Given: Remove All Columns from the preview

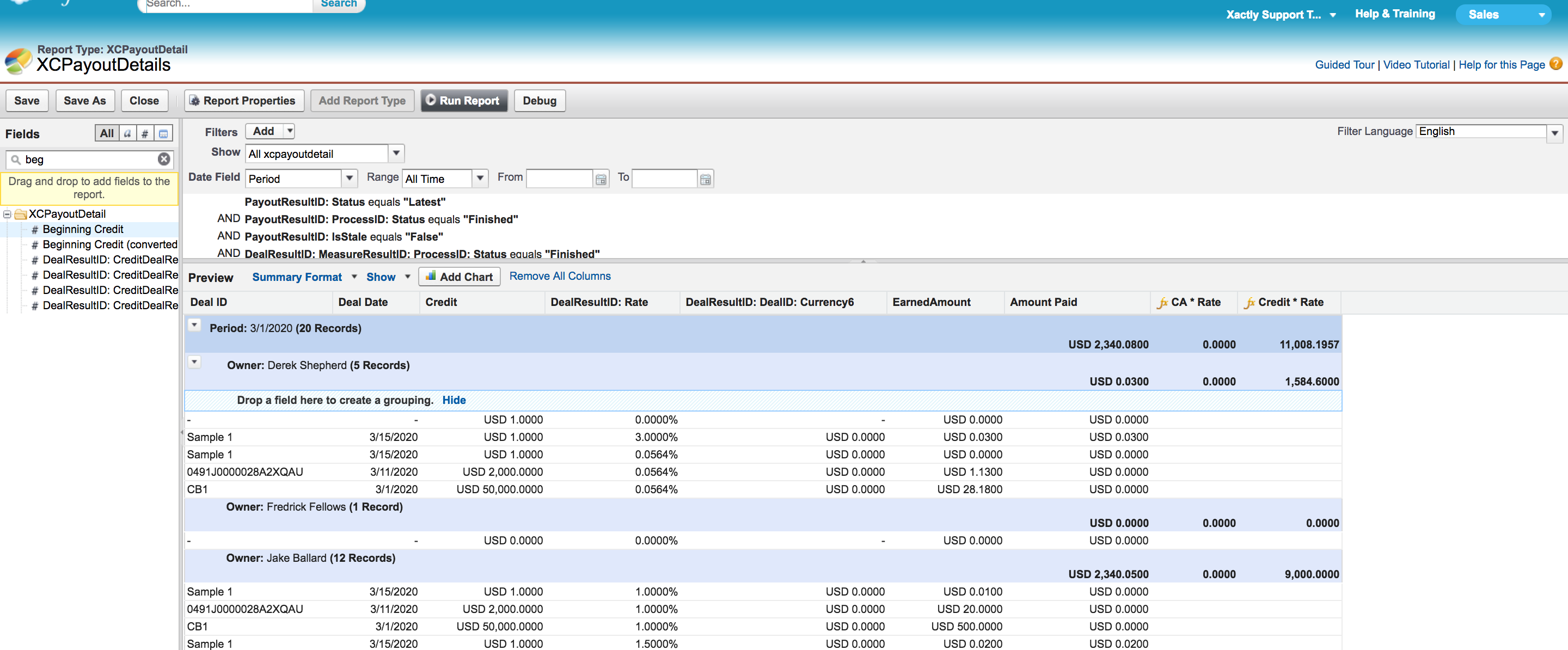Looking at the screenshot, I should (559, 275).
